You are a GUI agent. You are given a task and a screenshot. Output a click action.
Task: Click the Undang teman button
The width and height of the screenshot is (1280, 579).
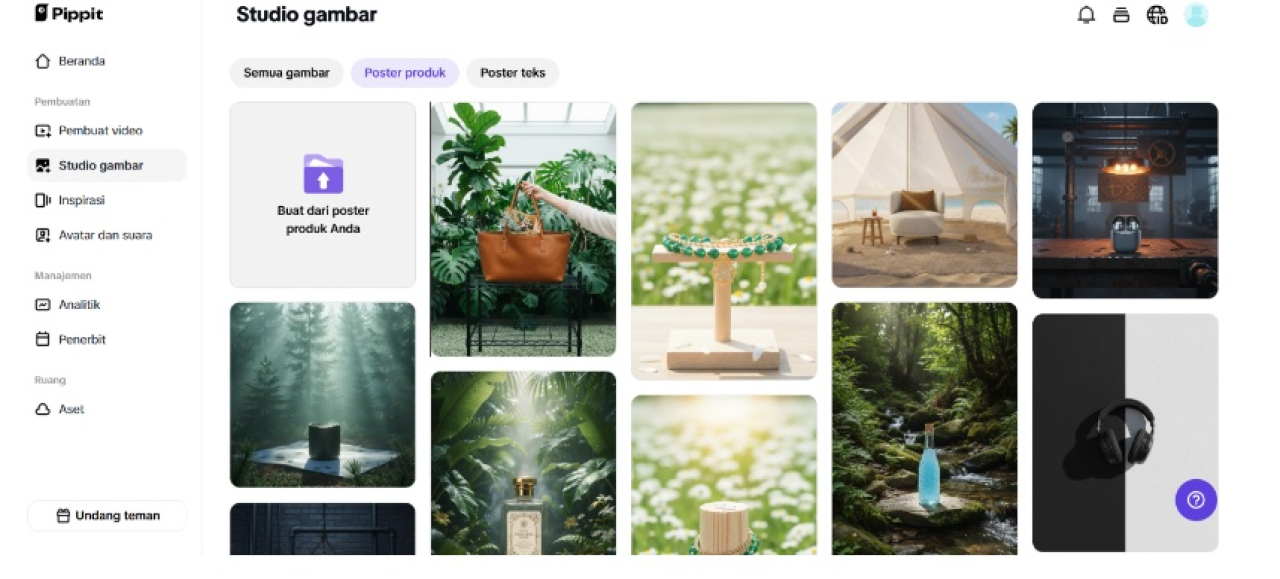point(107,516)
